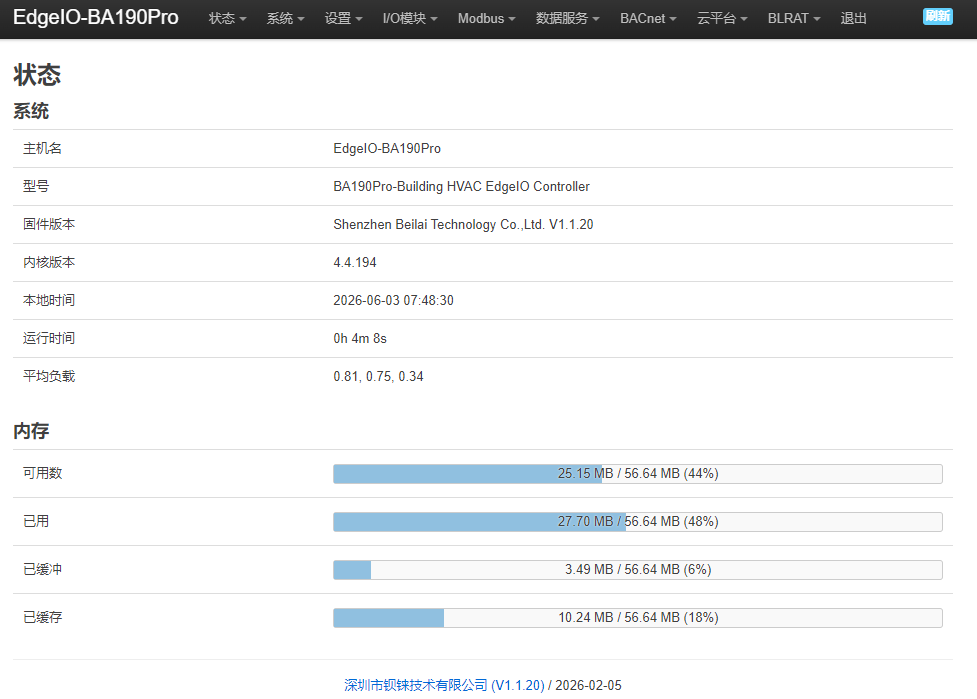This screenshot has height=699, width=977.
Task: Open the Modbus dropdown menu
Action: click(x=487, y=19)
